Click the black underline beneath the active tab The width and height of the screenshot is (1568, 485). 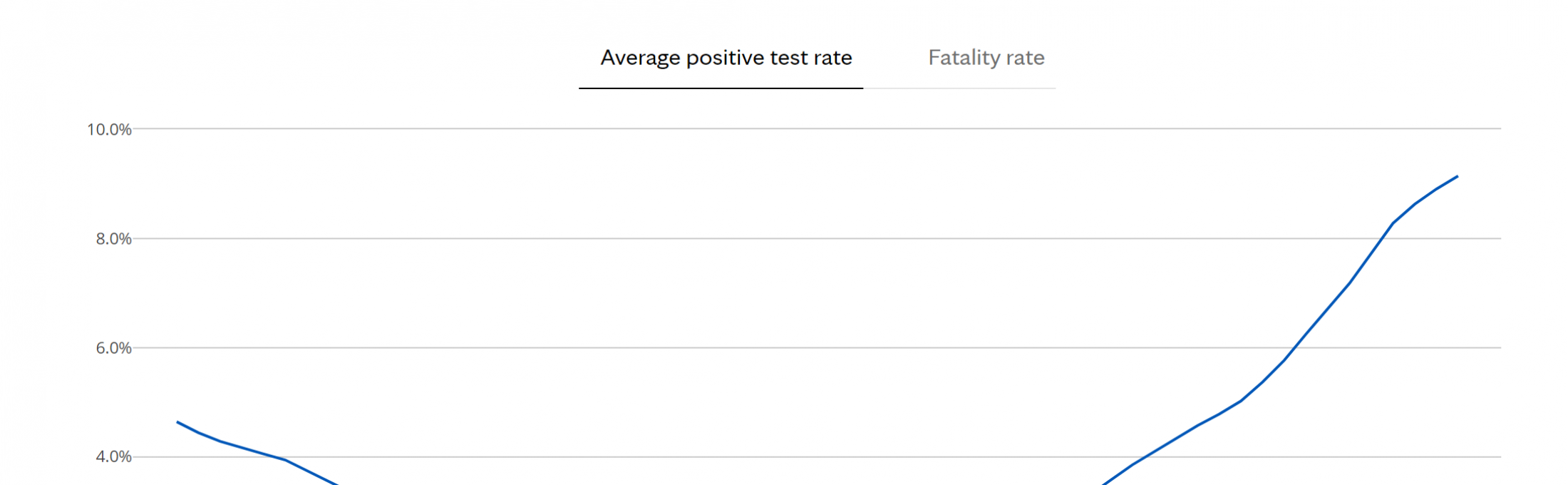click(721, 88)
